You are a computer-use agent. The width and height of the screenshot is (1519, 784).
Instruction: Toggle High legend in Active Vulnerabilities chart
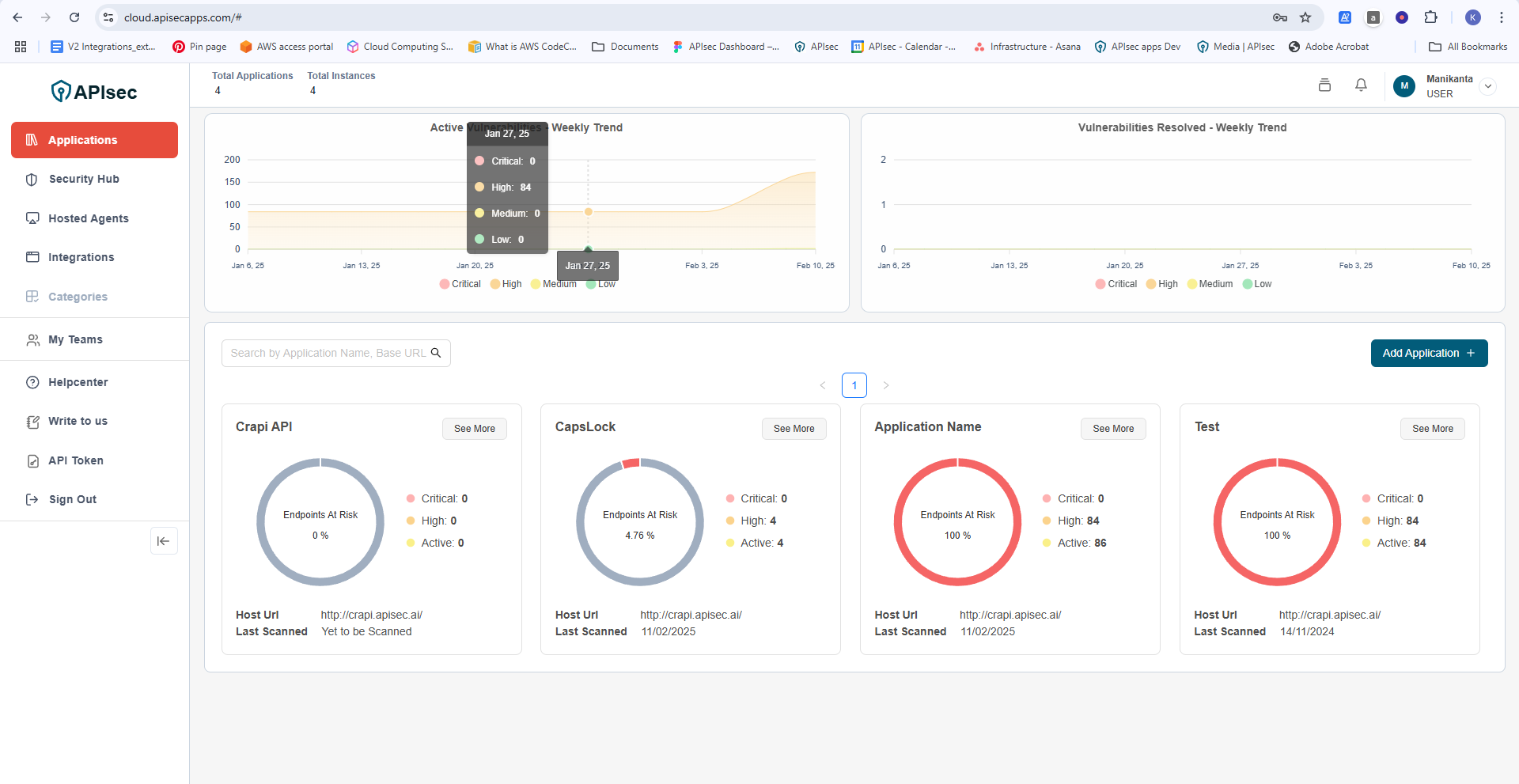pyautogui.click(x=506, y=284)
